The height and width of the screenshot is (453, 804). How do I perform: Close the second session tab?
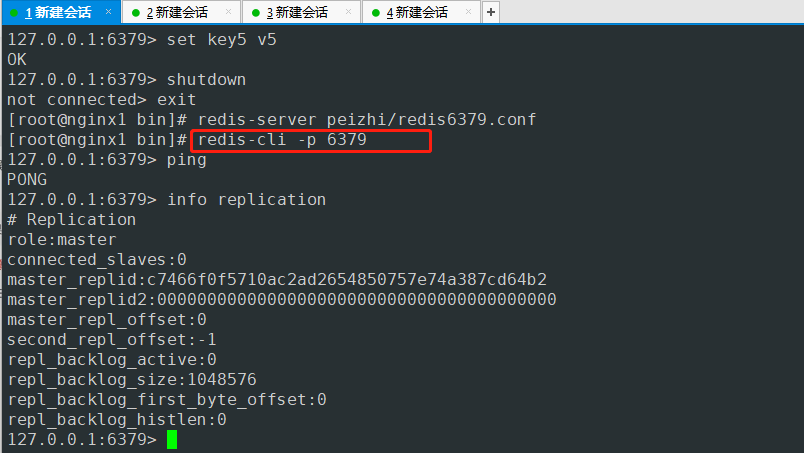pos(228,12)
